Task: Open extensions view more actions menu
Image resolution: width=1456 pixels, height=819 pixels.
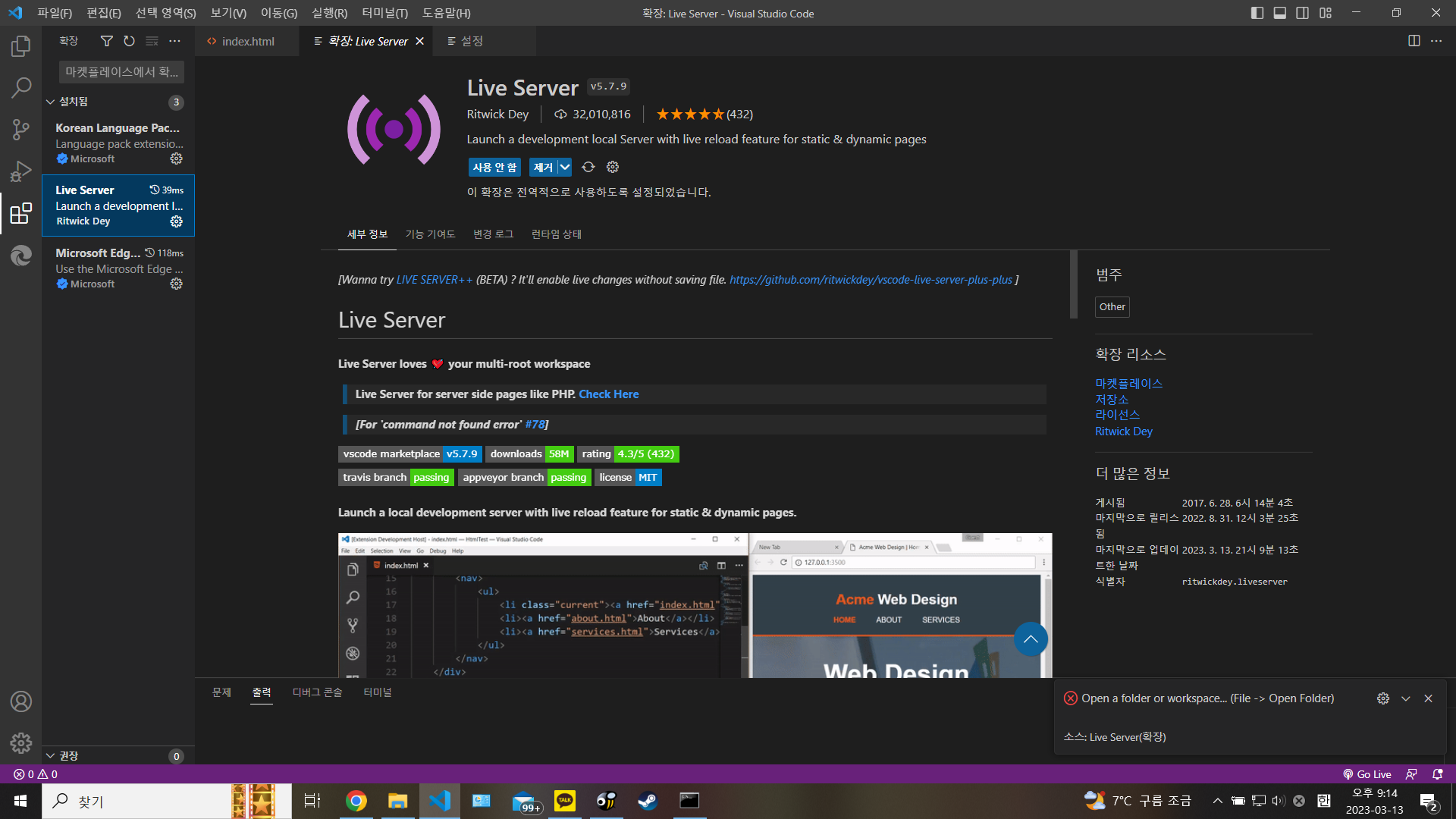Action: pos(175,41)
